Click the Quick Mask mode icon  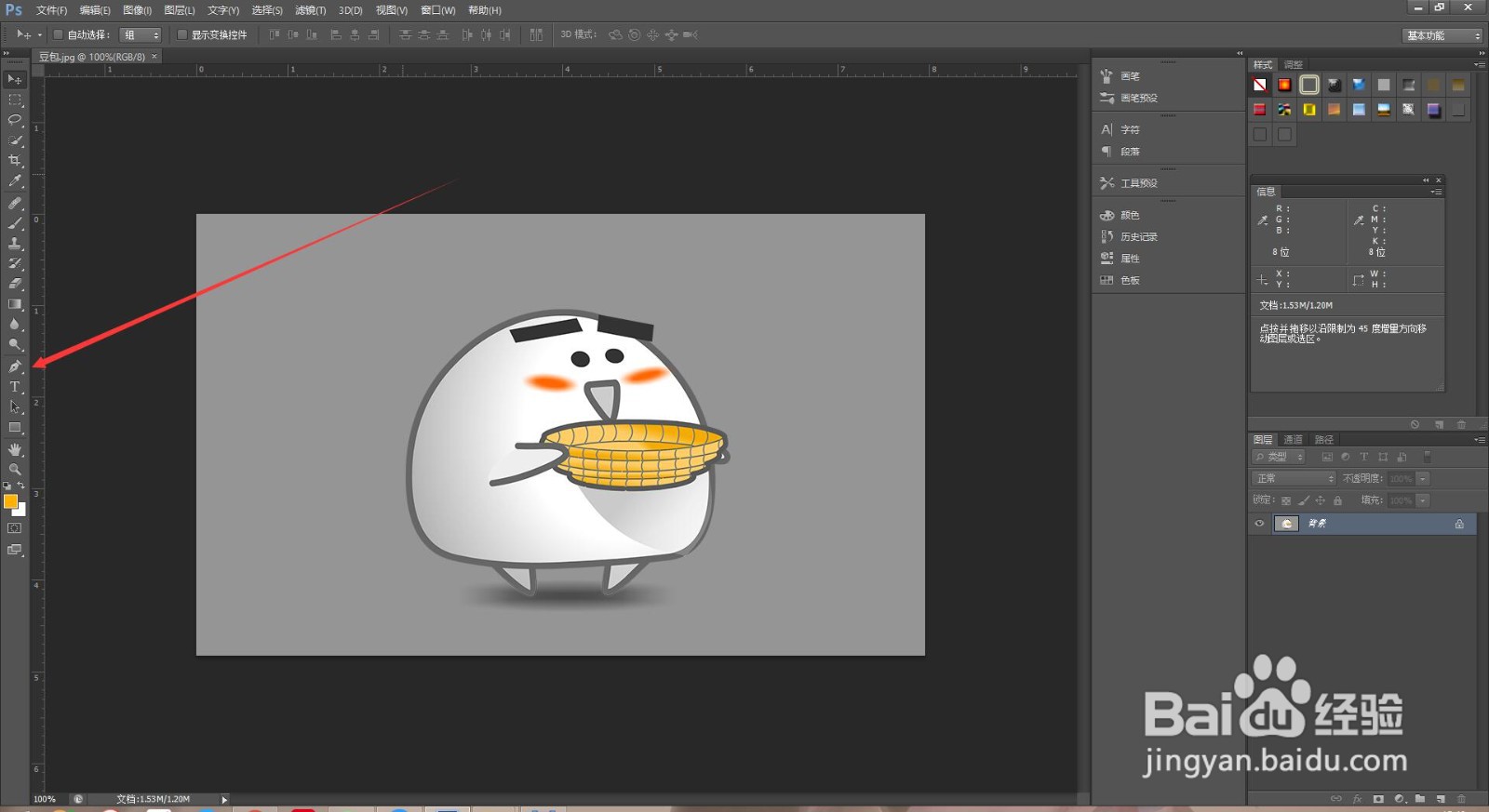(x=15, y=528)
